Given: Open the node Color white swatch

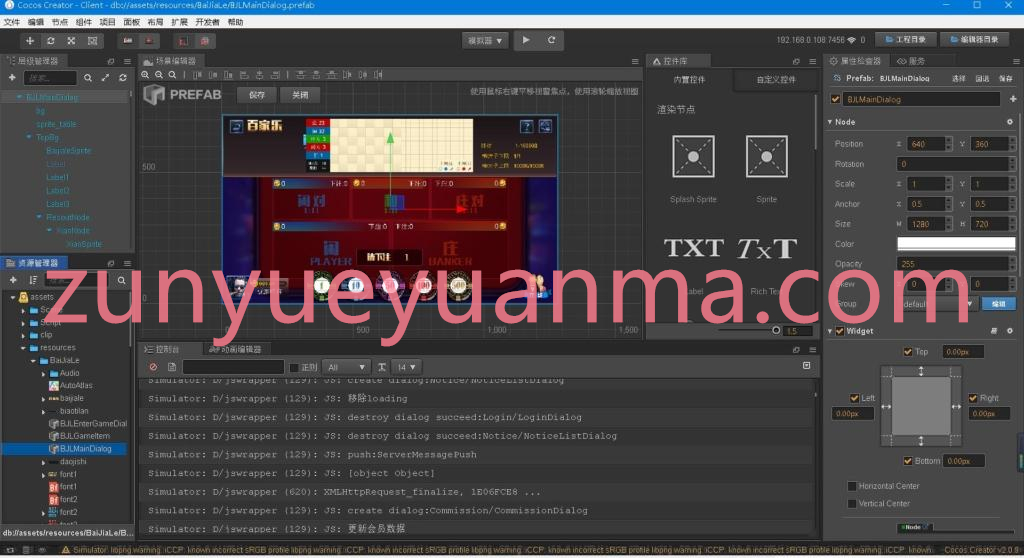Looking at the screenshot, I should 955,244.
